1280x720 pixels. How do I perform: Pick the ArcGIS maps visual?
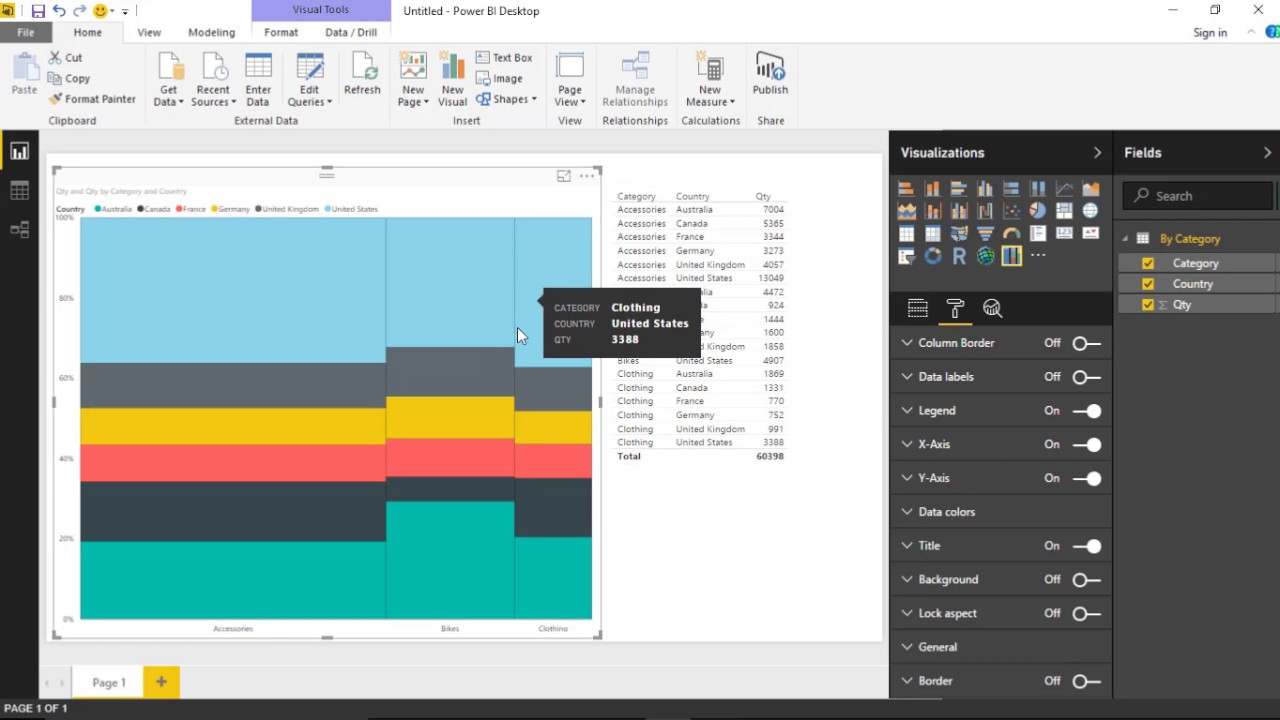[x=985, y=256]
